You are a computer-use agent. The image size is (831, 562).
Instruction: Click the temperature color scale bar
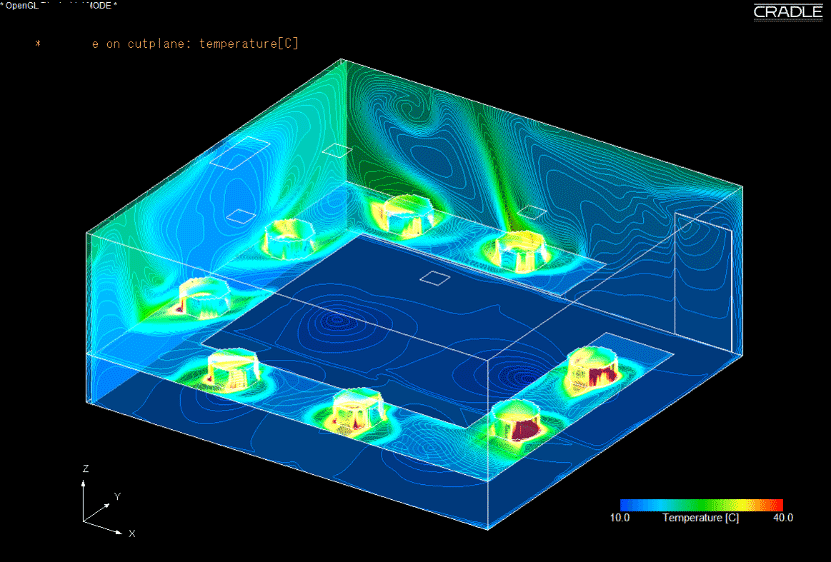[x=701, y=505]
